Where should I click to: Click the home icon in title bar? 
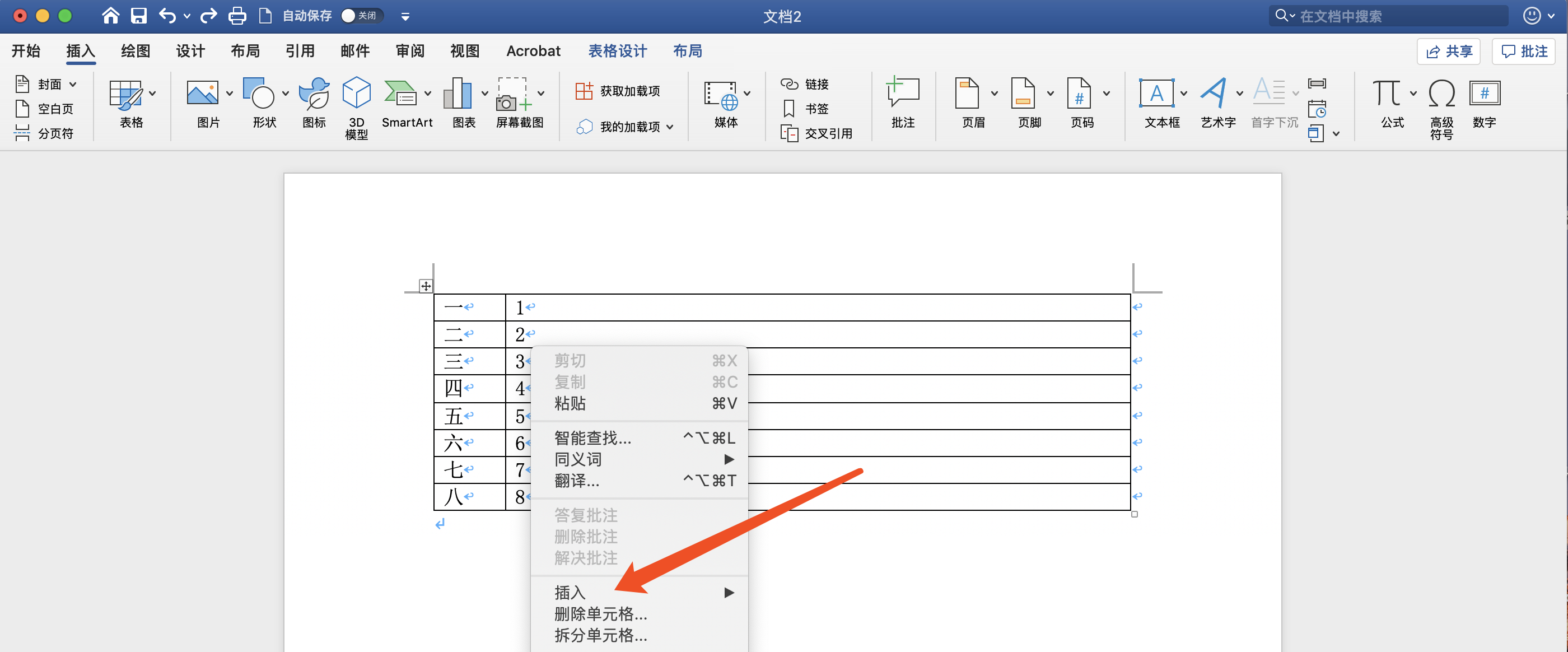[x=110, y=16]
